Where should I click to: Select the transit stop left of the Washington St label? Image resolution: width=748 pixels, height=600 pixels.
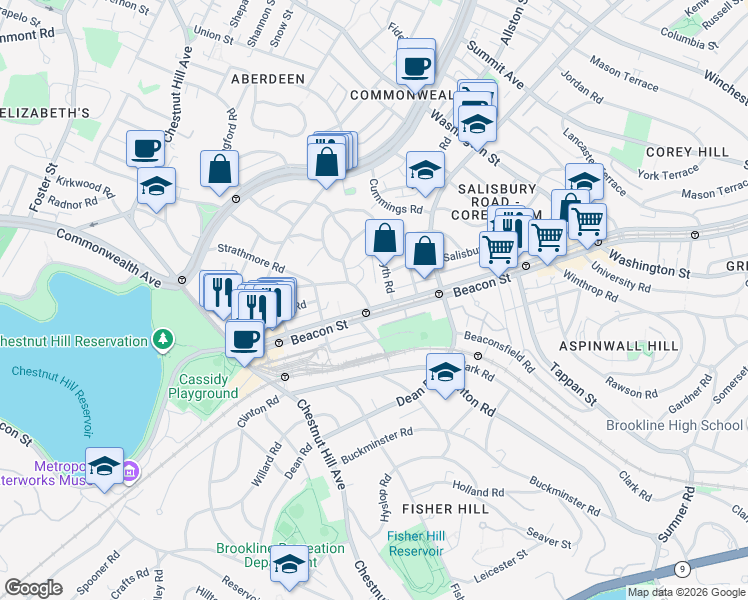pos(598,242)
